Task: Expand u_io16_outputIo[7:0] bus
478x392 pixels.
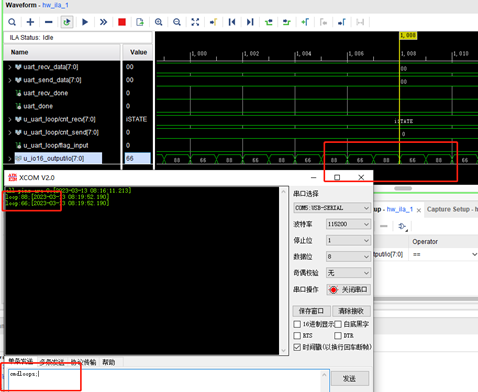Action: coord(10,159)
